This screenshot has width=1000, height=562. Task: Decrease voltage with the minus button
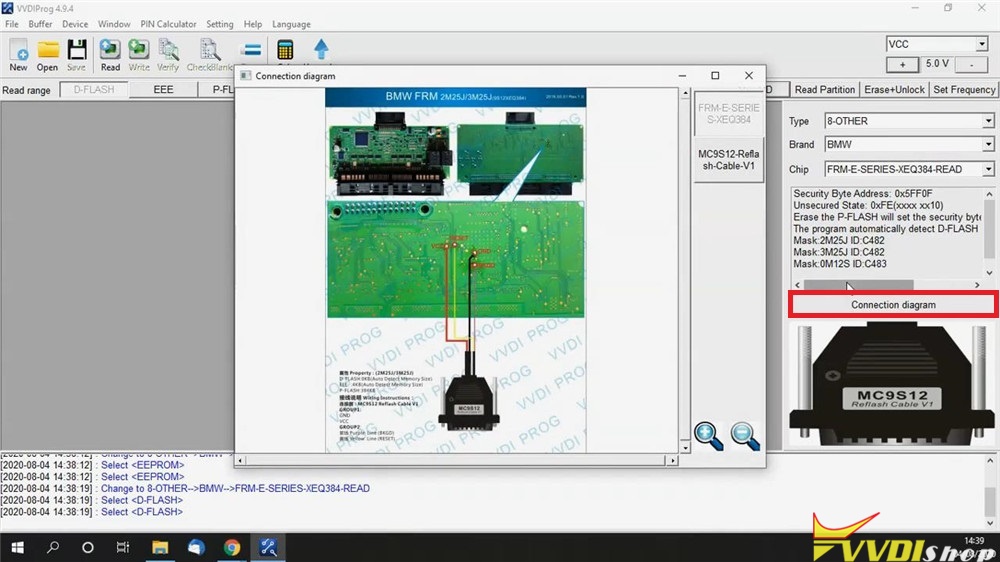[971, 64]
